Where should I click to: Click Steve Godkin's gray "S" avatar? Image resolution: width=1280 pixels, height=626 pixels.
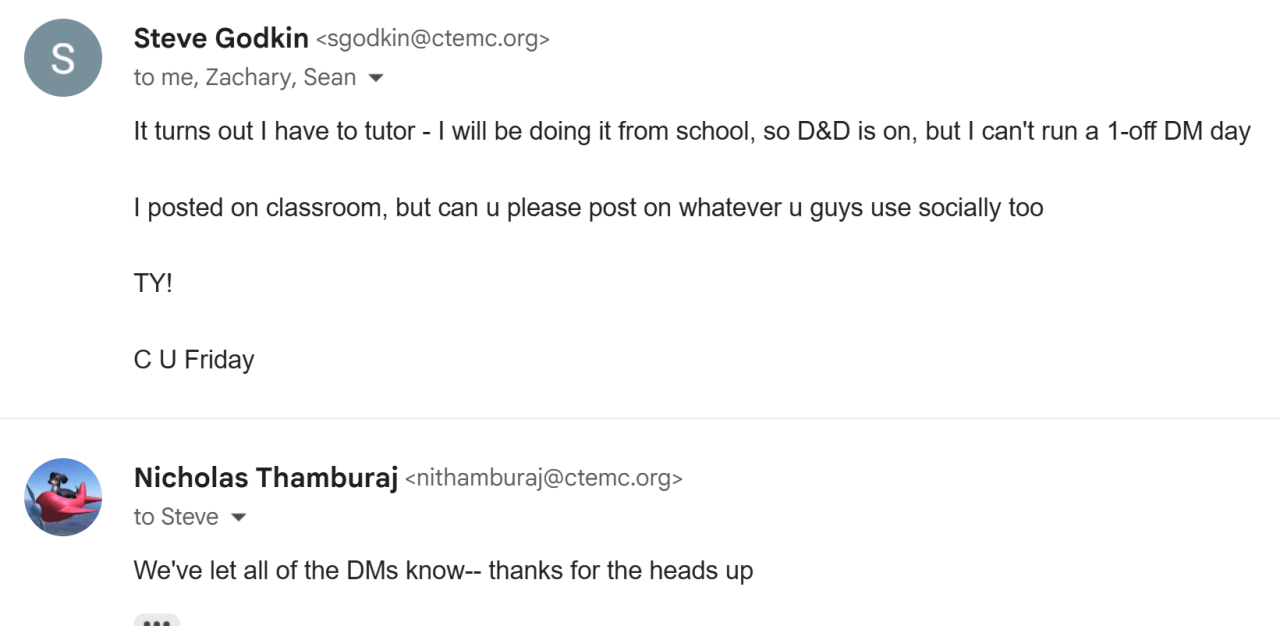coord(63,58)
